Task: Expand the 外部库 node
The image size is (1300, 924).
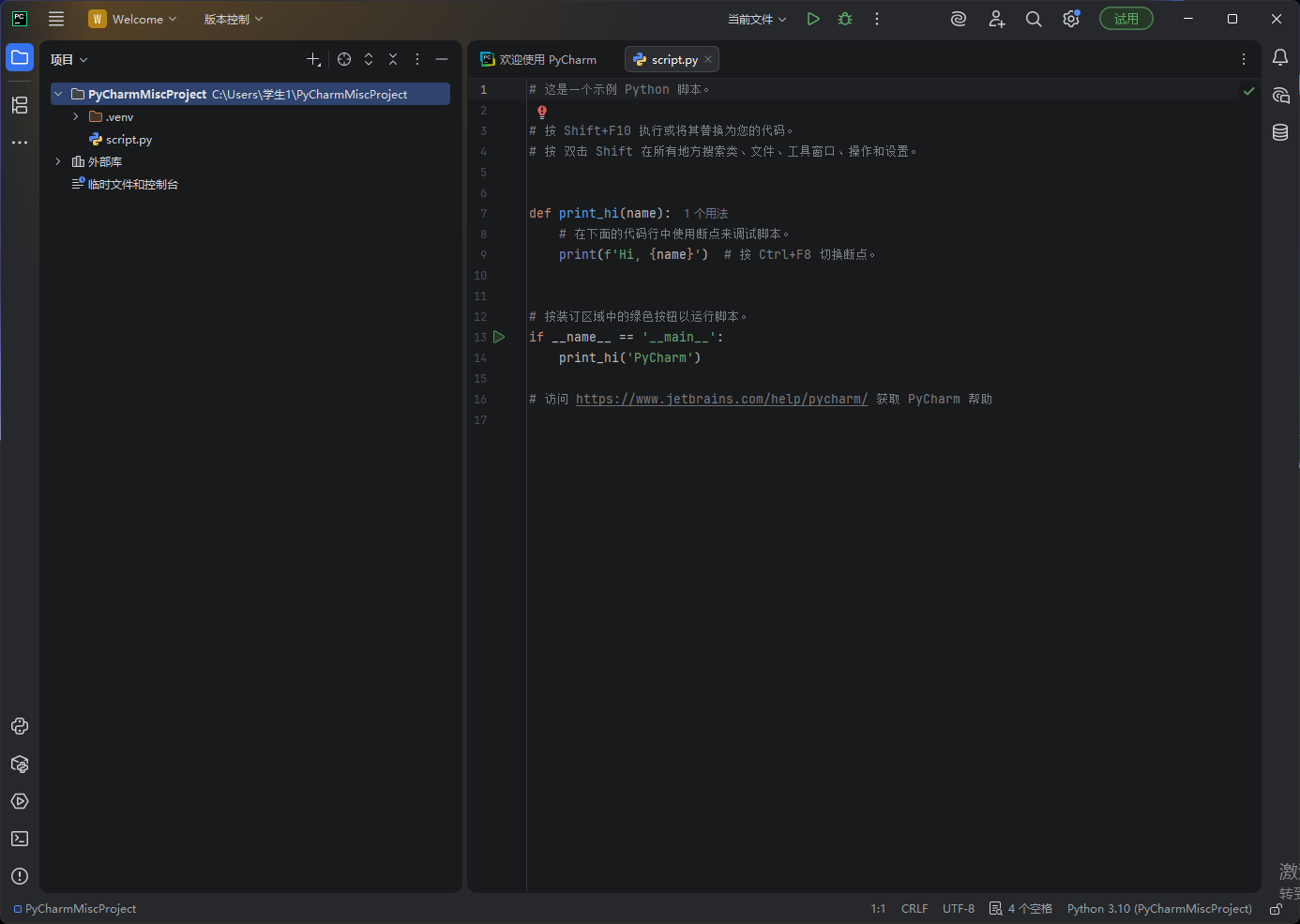Action: point(58,162)
